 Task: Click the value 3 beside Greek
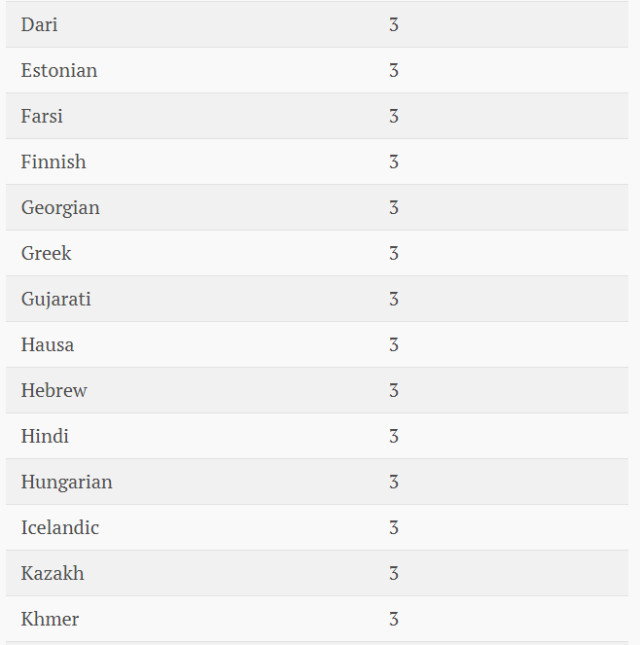coord(394,253)
